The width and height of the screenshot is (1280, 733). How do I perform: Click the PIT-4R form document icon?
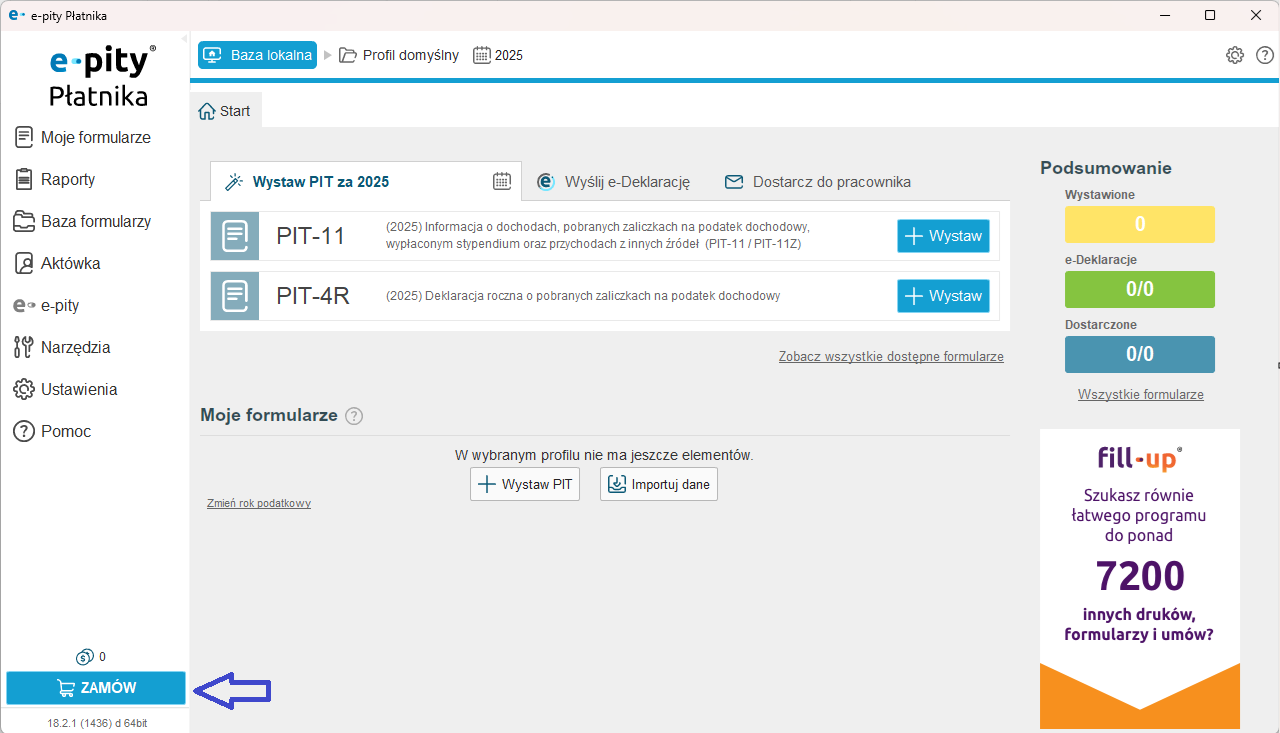point(235,296)
